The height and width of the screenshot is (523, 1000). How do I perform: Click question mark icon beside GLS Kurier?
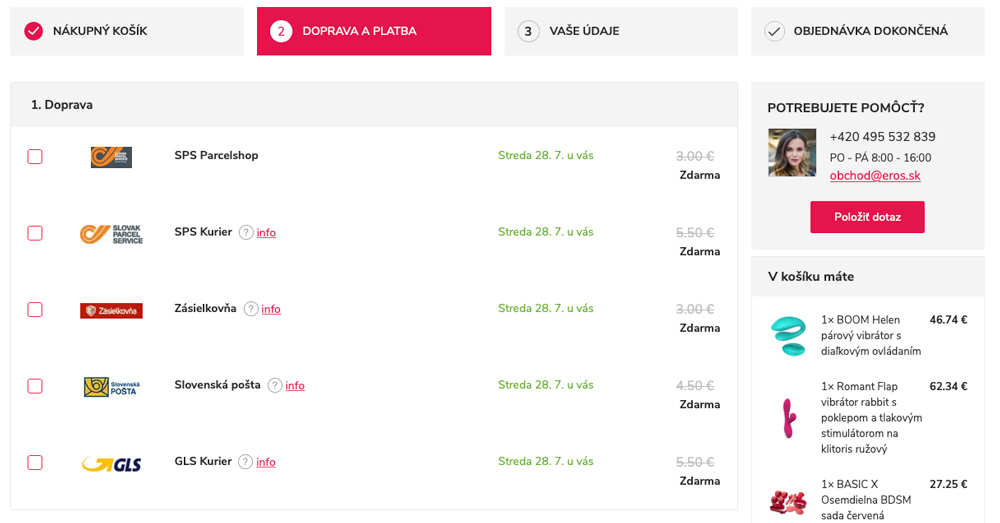tap(246, 462)
